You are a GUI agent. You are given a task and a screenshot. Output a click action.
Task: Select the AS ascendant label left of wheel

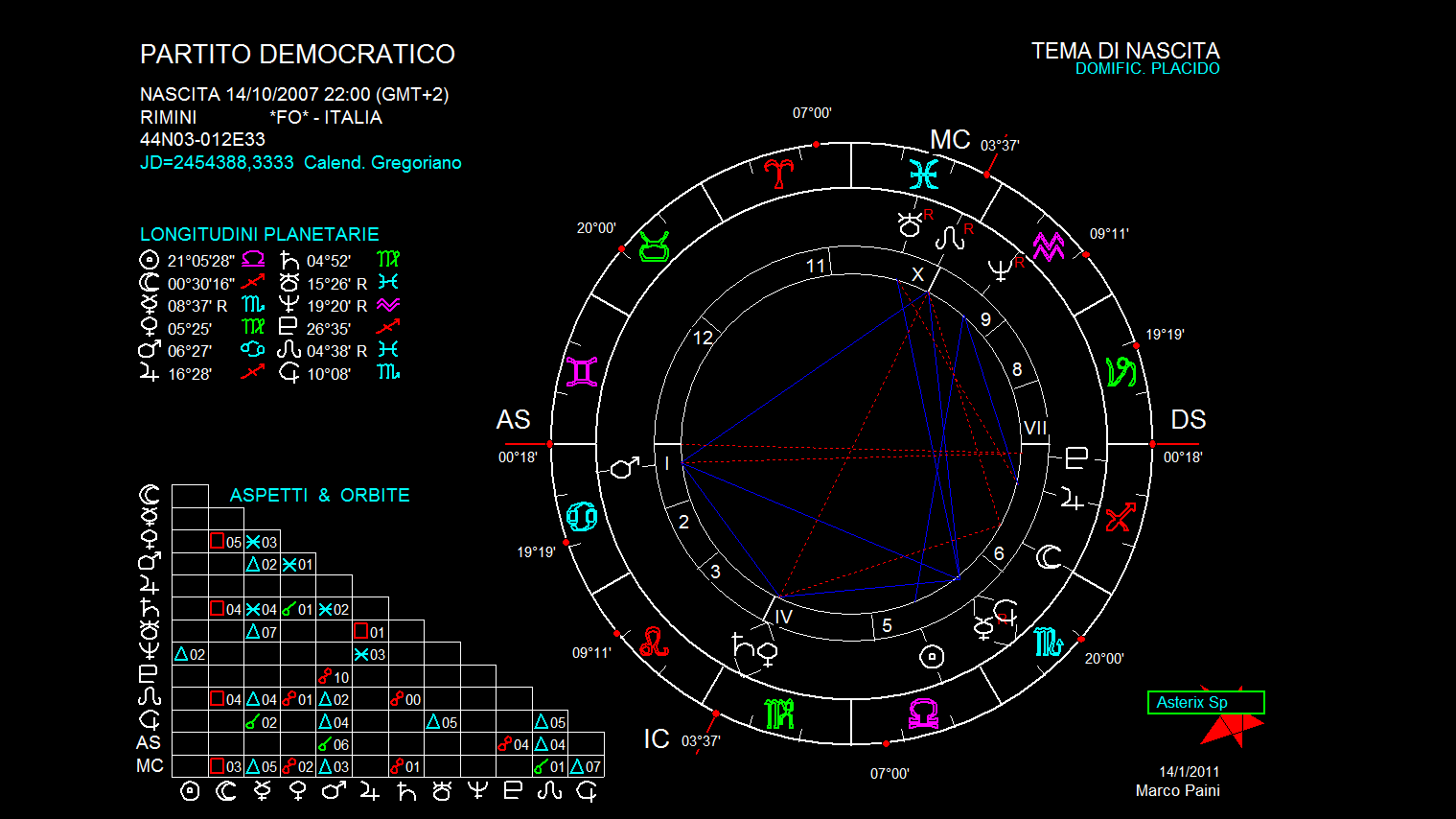(513, 420)
